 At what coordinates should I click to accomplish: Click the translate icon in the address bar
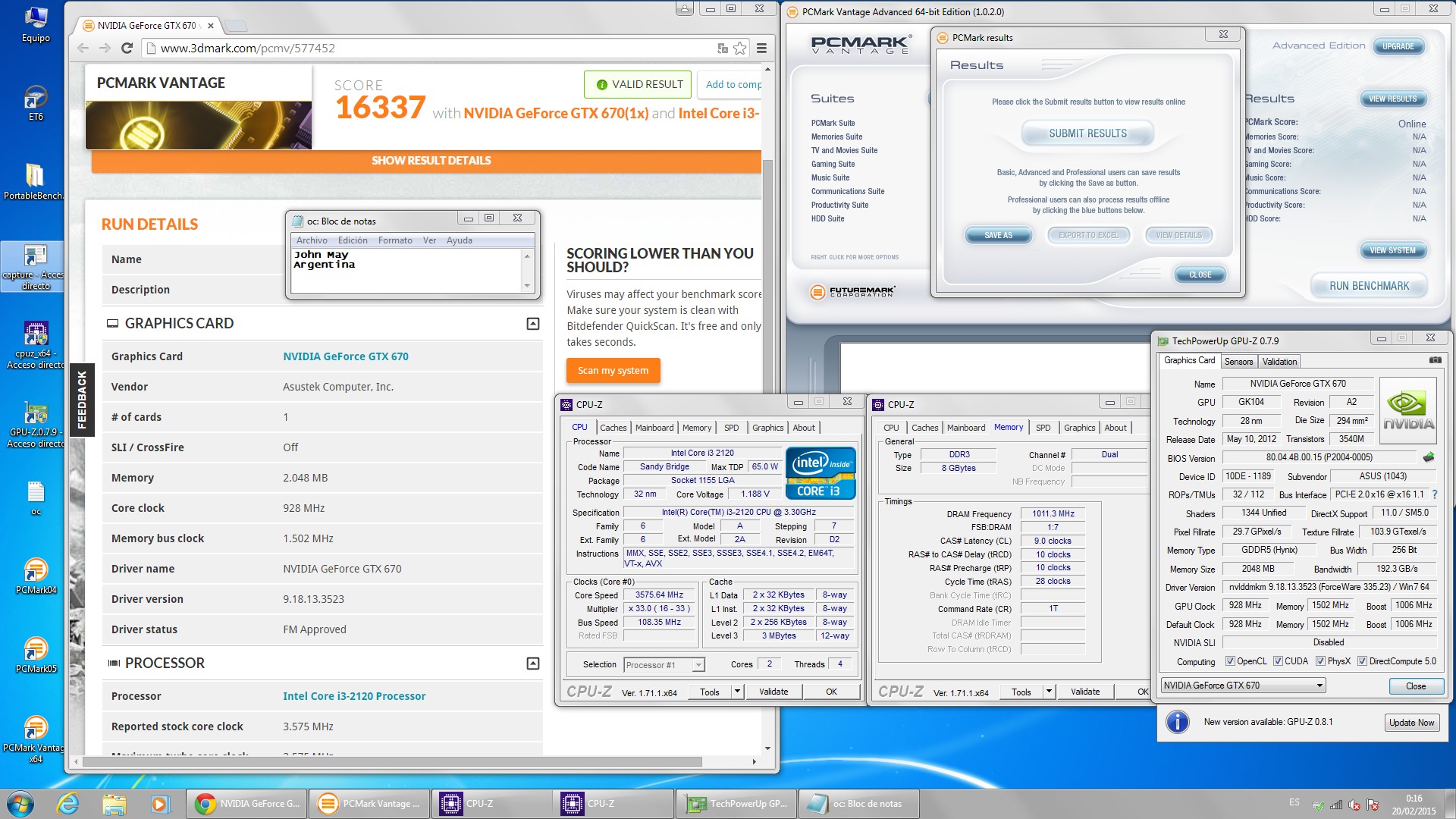coord(723,48)
